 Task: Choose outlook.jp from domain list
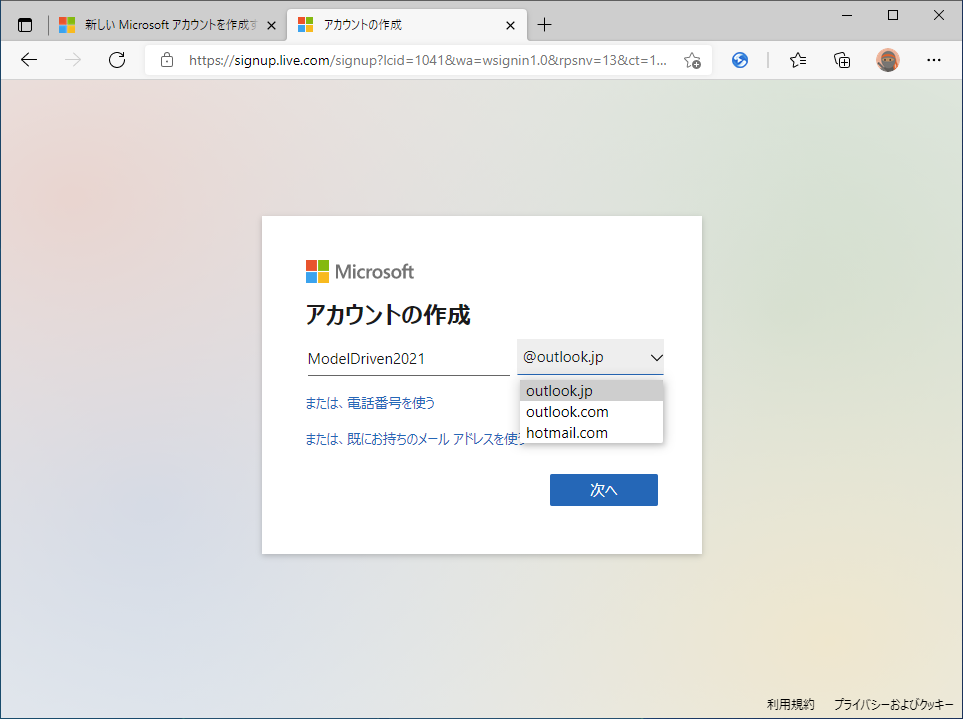coord(591,391)
